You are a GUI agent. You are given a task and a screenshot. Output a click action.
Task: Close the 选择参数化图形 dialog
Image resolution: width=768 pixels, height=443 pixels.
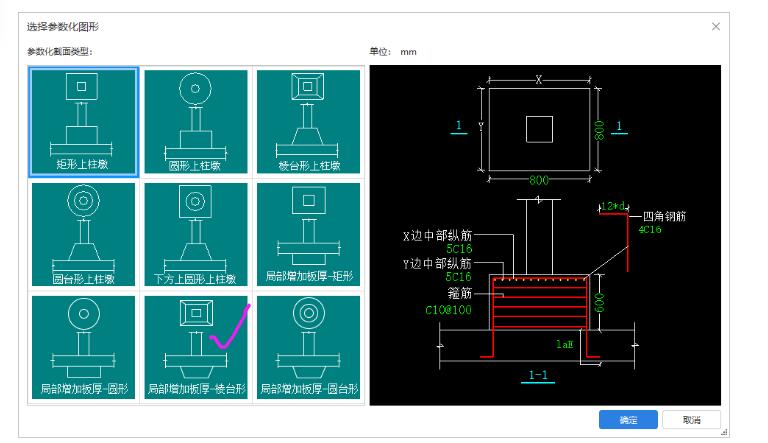[x=716, y=26]
